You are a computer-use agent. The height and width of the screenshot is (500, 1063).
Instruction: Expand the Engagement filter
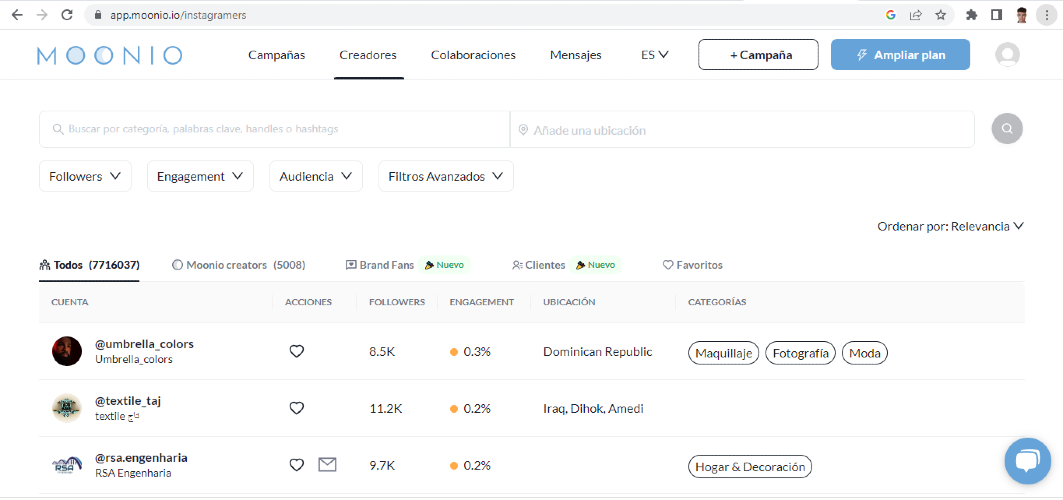(x=200, y=176)
